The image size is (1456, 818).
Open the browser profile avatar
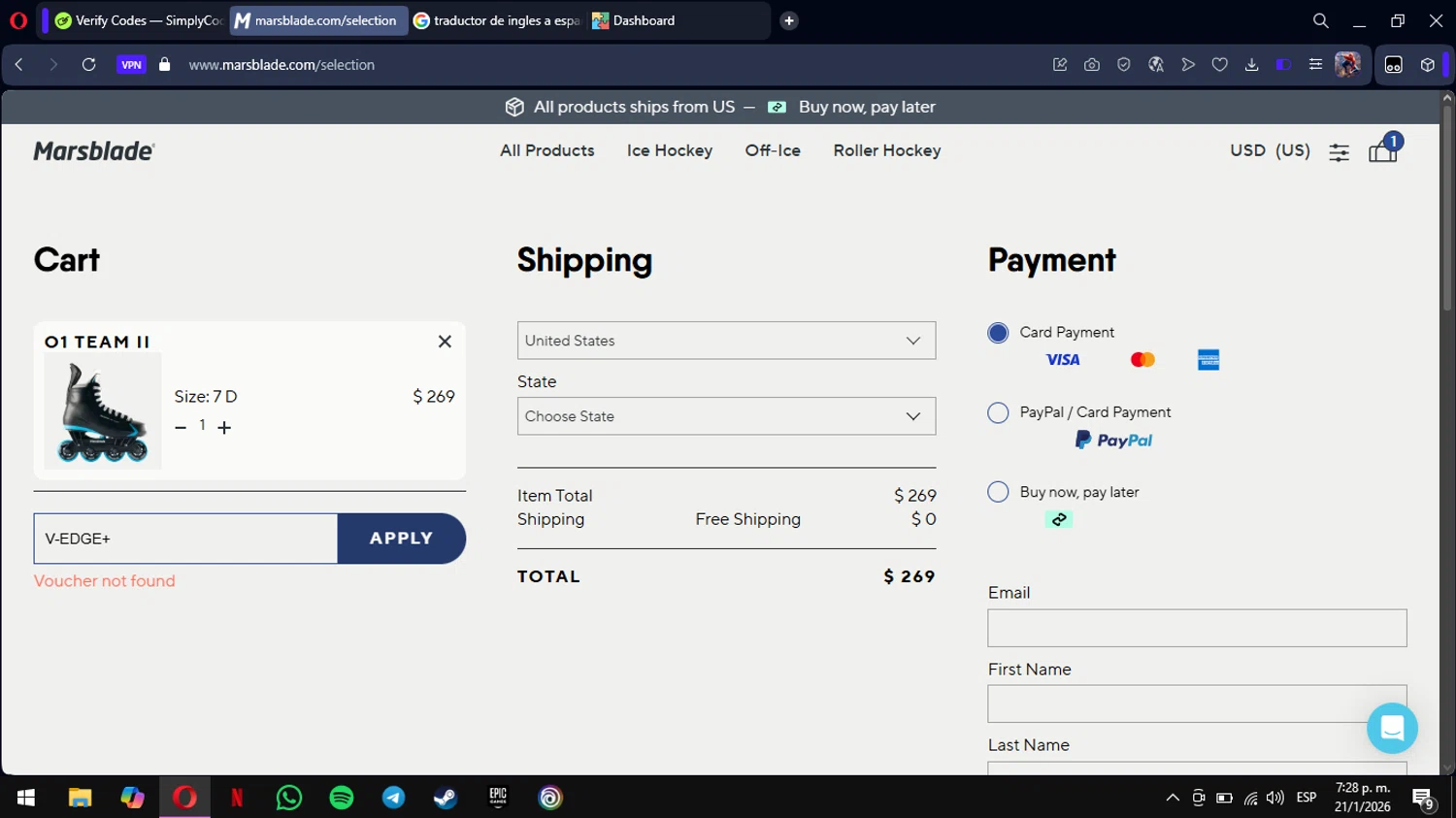(x=1347, y=64)
